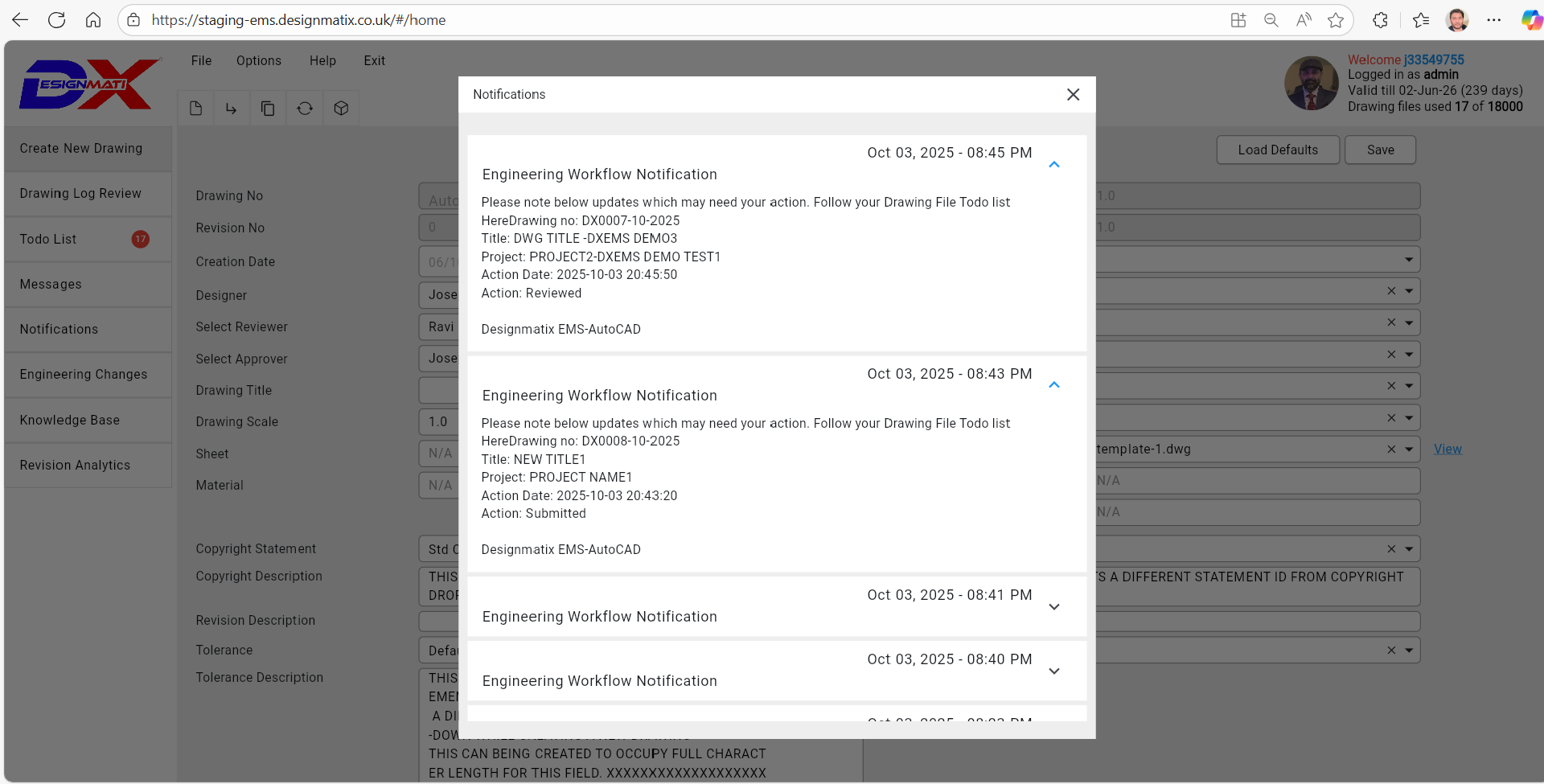Click the new document toolbar icon
This screenshot has height=784, width=1544.
[195, 109]
